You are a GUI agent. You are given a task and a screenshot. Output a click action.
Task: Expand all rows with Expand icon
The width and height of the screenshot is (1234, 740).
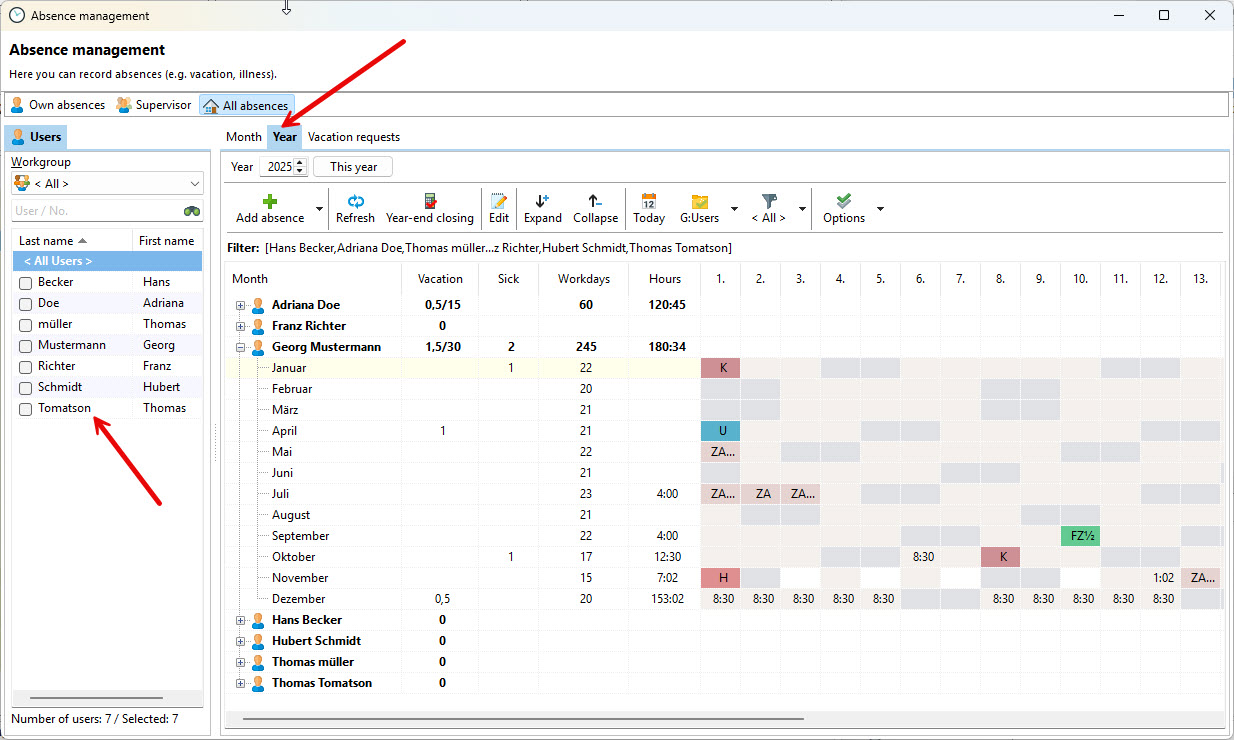pyautogui.click(x=542, y=201)
